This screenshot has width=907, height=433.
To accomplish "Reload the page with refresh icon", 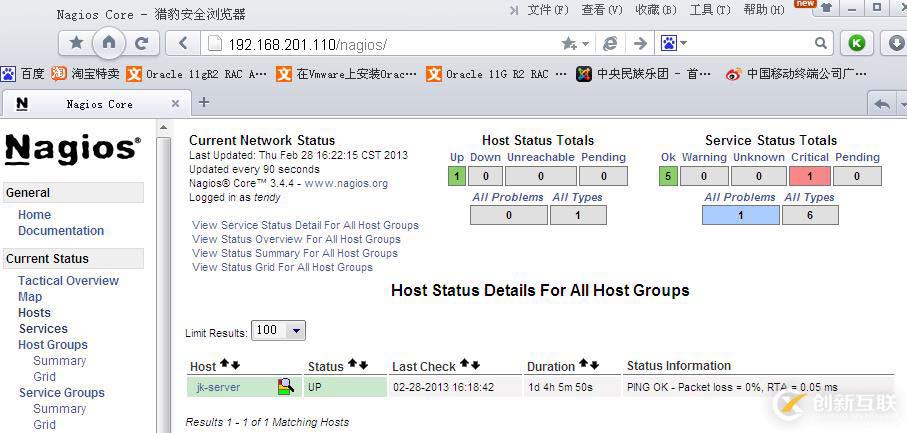I will pos(141,43).
